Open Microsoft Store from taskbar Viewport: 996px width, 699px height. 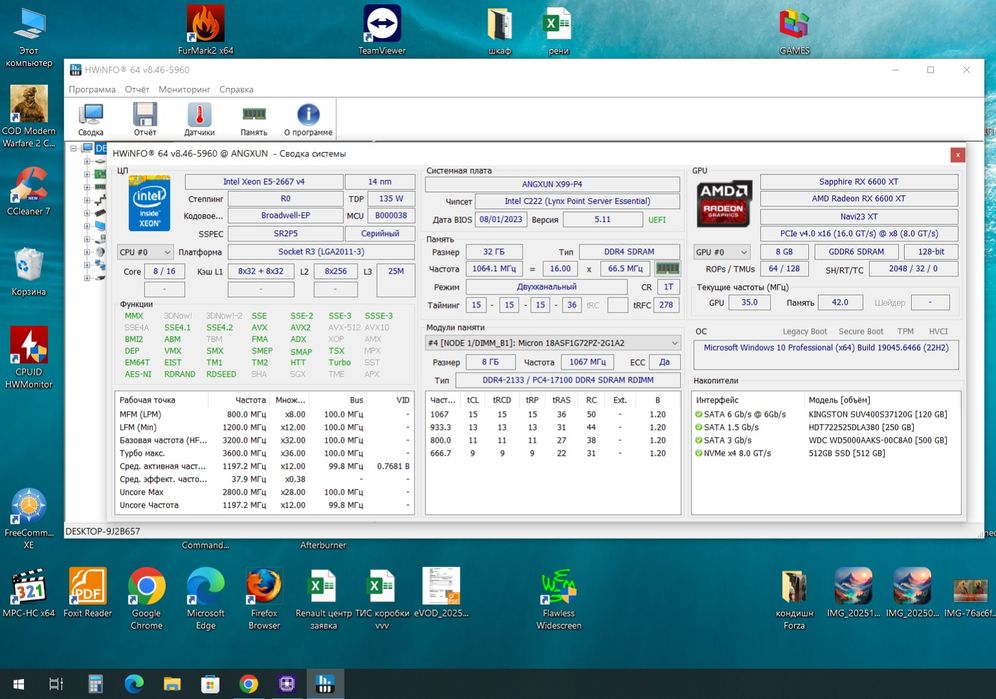[x=210, y=684]
